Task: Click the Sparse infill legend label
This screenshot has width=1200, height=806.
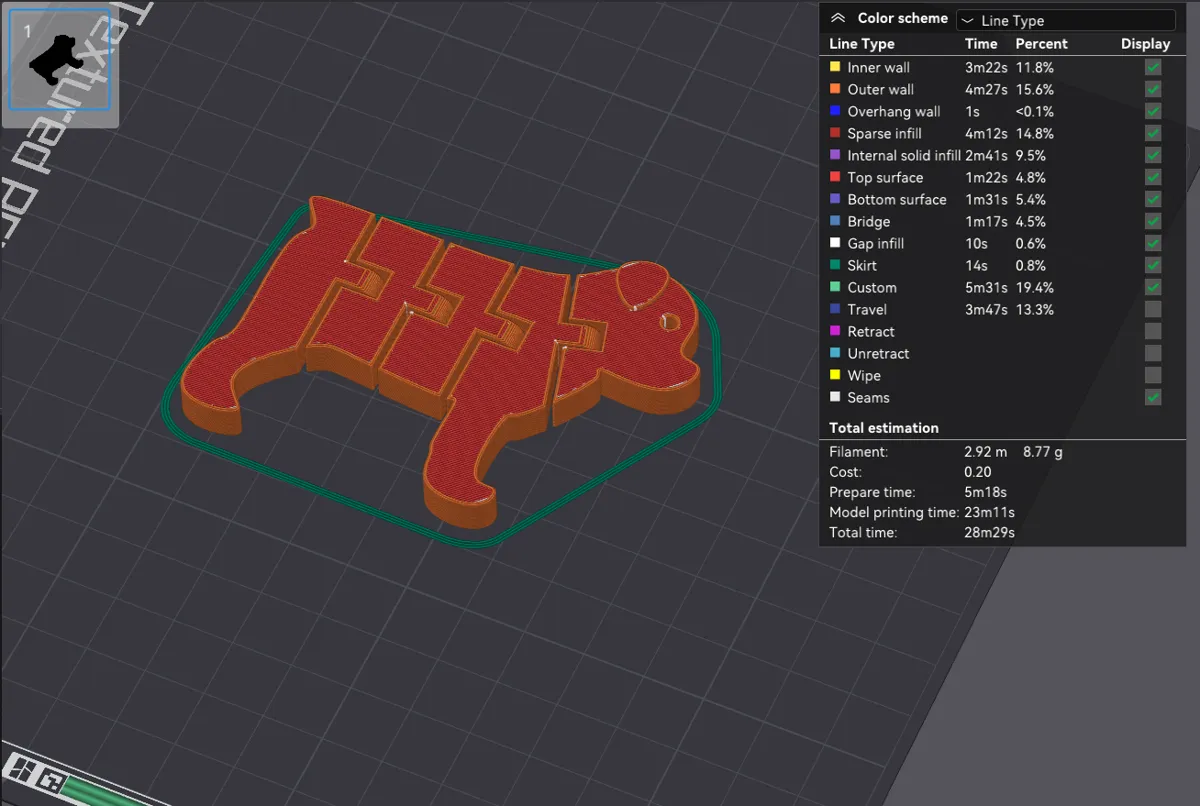Action: (x=884, y=133)
